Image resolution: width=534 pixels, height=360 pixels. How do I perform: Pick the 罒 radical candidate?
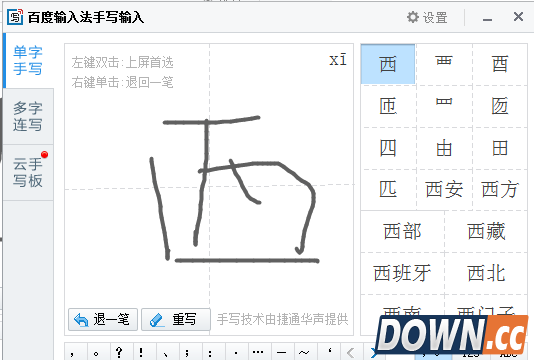(x=444, y=106)
